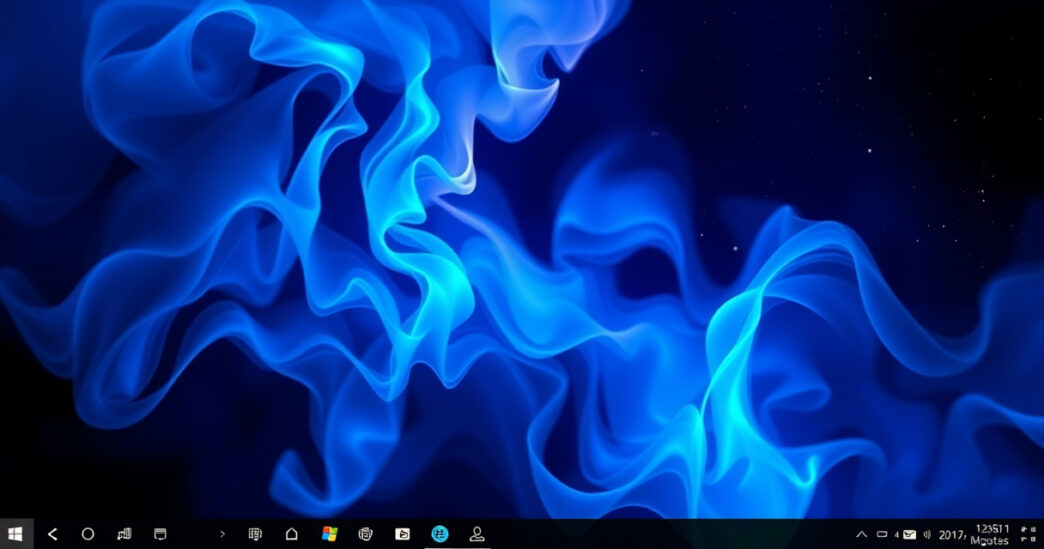1044x549 pixels.
Task: Open the volume speaker control
Action: (x=927, y=534)
